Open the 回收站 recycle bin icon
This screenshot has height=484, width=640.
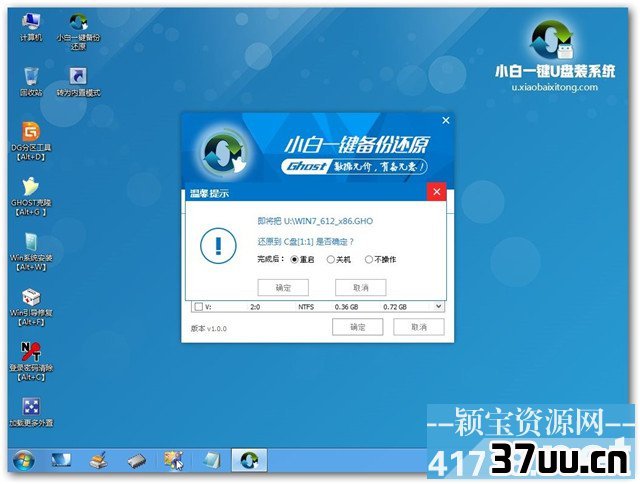(31, 82)
